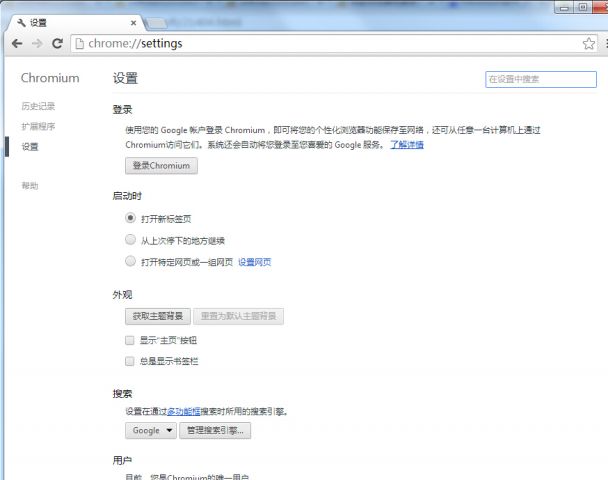The width and height of the screenshot is (608, 480).
Task: Click the 外观 section heading
Action: point(122,295)
